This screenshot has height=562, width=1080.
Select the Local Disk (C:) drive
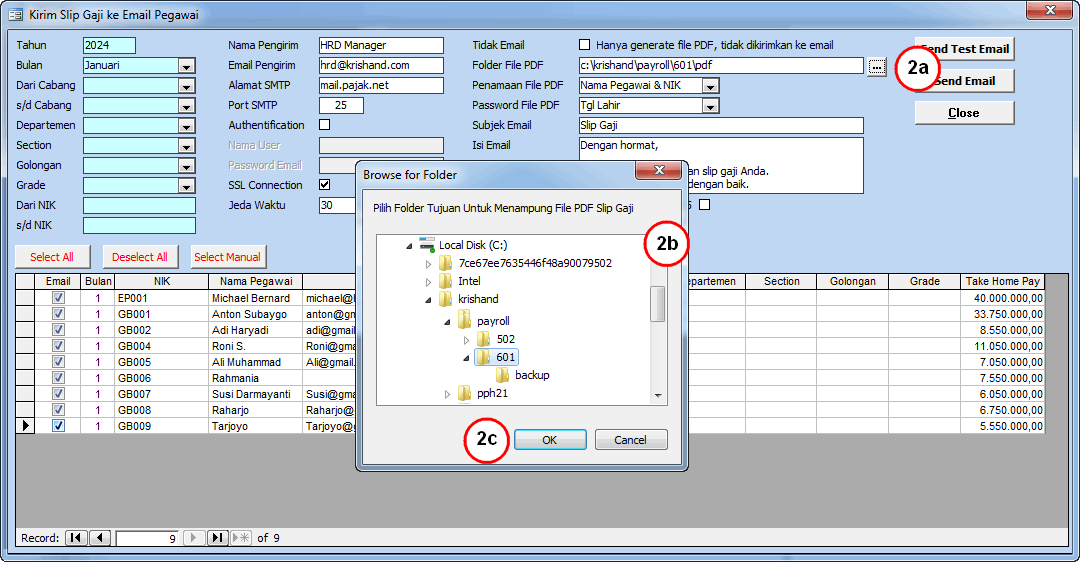[472, 245]
